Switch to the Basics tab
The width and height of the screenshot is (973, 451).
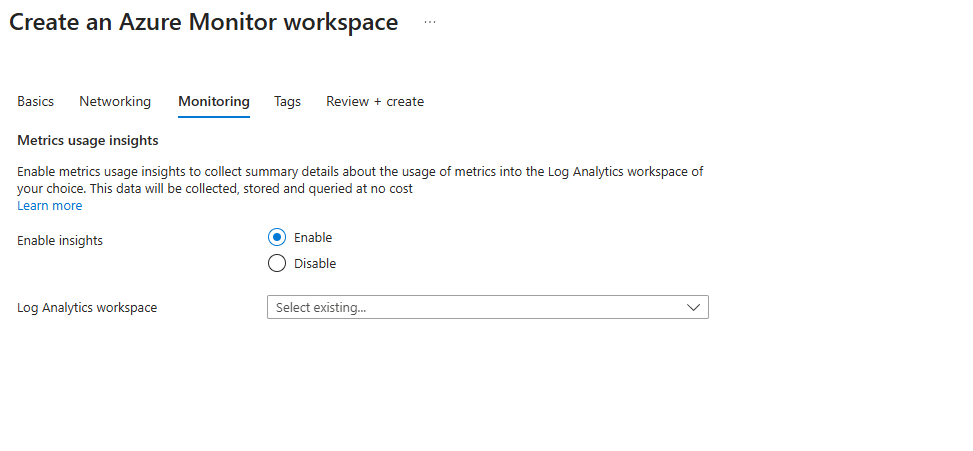[36, 101]
